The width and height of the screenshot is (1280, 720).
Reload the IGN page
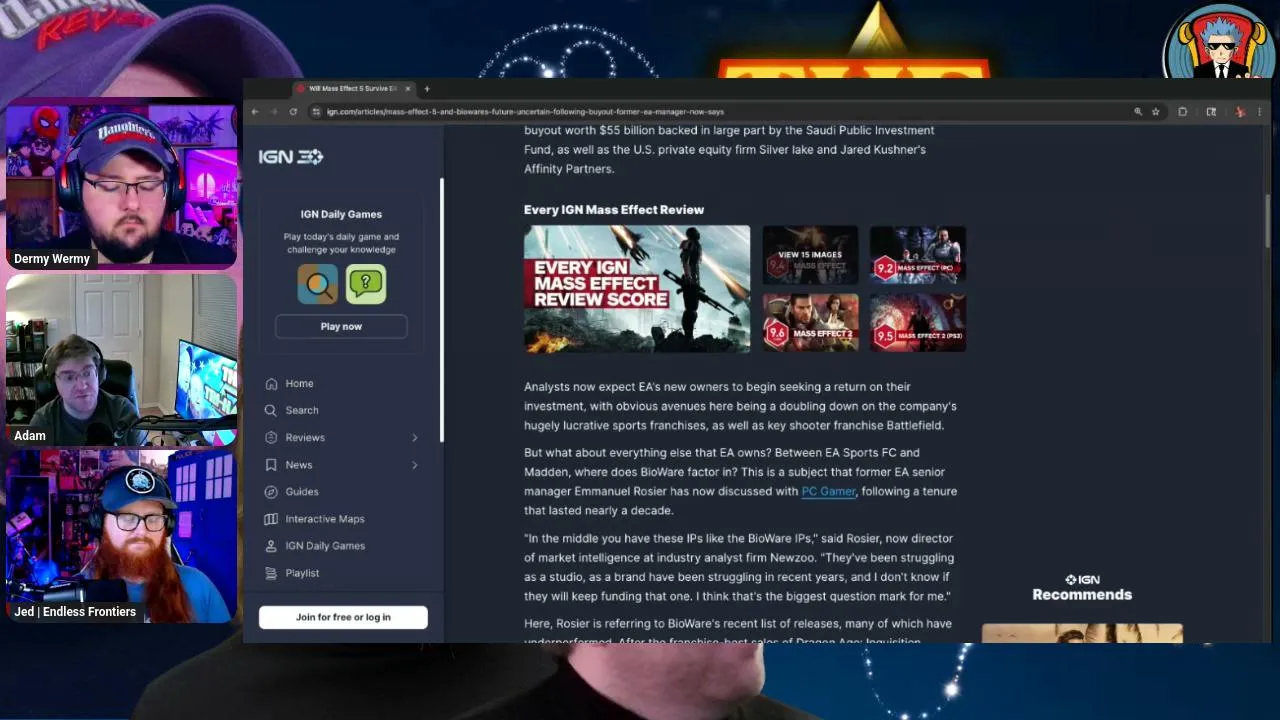pos(293,112)
